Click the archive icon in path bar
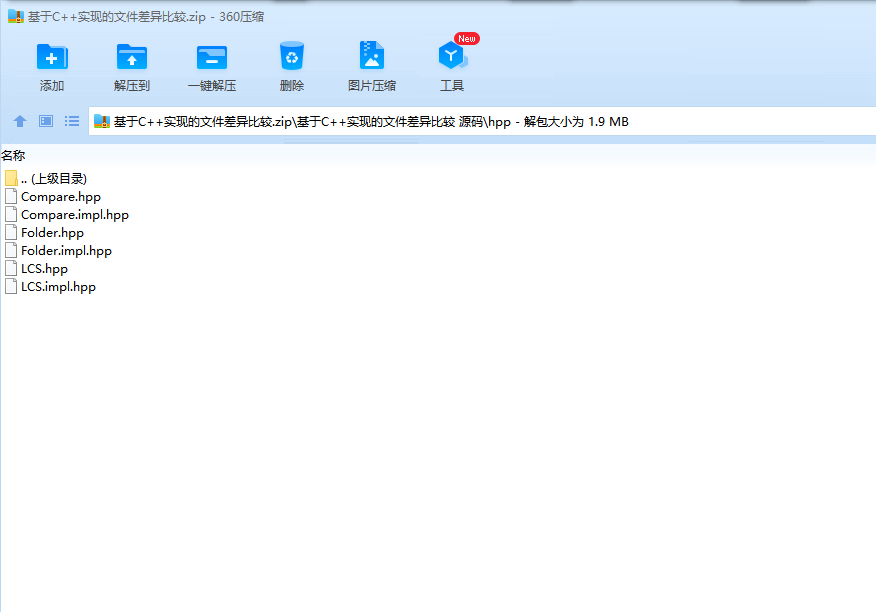The image size is (876, 612). click(x=102, y=121)
